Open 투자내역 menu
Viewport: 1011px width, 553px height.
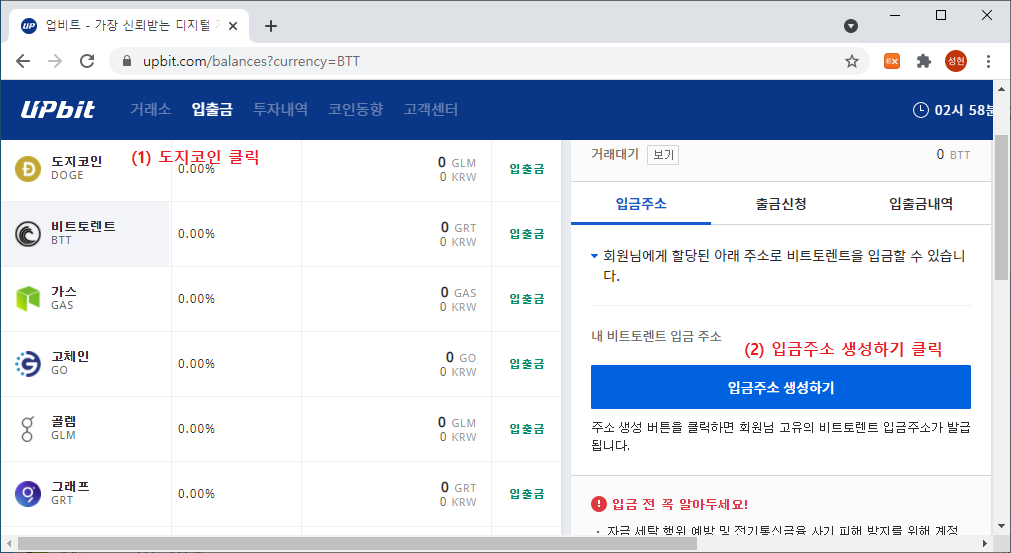click(x=280, y=110)
